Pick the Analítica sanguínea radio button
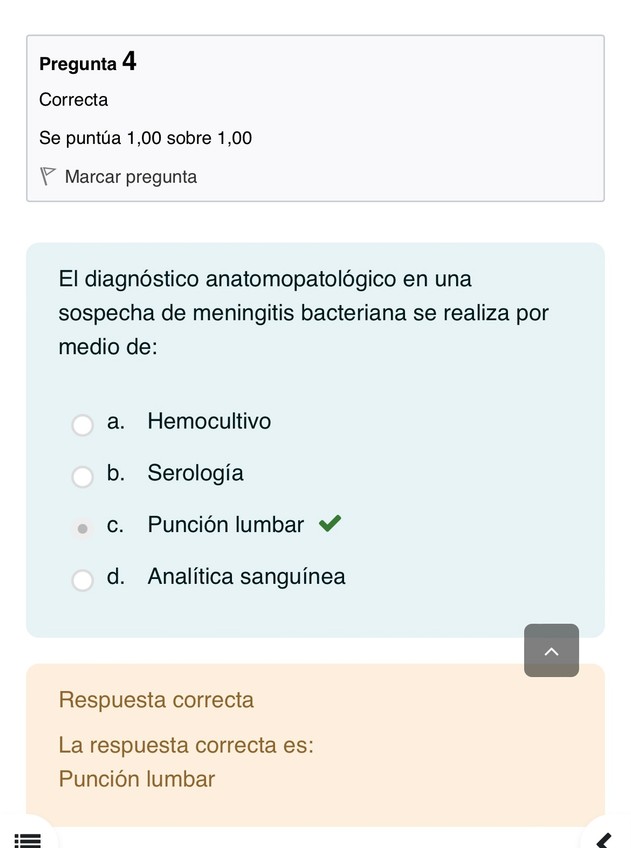The height and width of the screenshot is (848, 631). tap(83, 580)
